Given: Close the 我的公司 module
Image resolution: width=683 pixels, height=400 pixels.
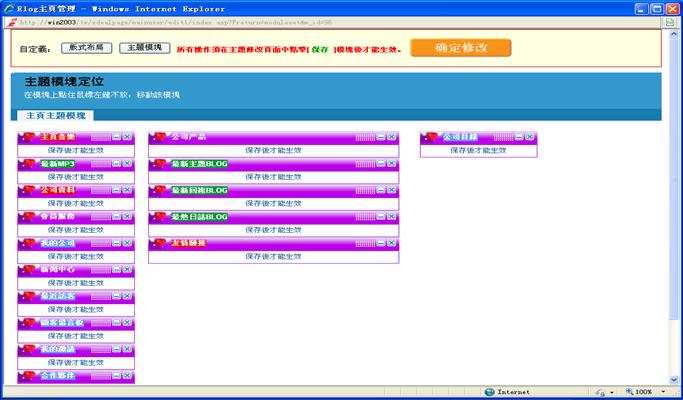Looking at the screenshot, I should 127,243.
